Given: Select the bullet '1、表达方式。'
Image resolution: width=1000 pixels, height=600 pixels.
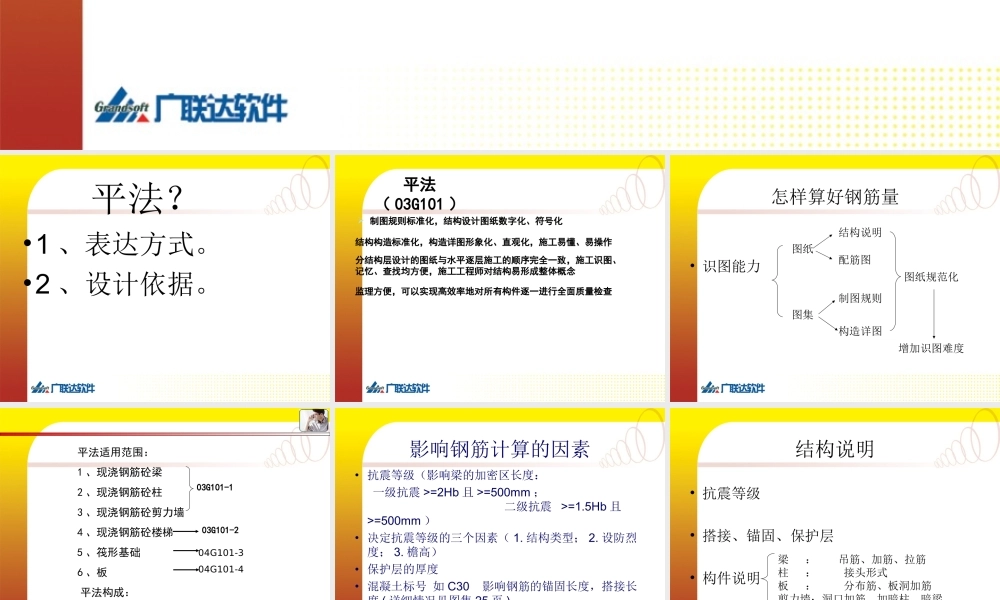Looking at the screenshot, I should (115, 244).
